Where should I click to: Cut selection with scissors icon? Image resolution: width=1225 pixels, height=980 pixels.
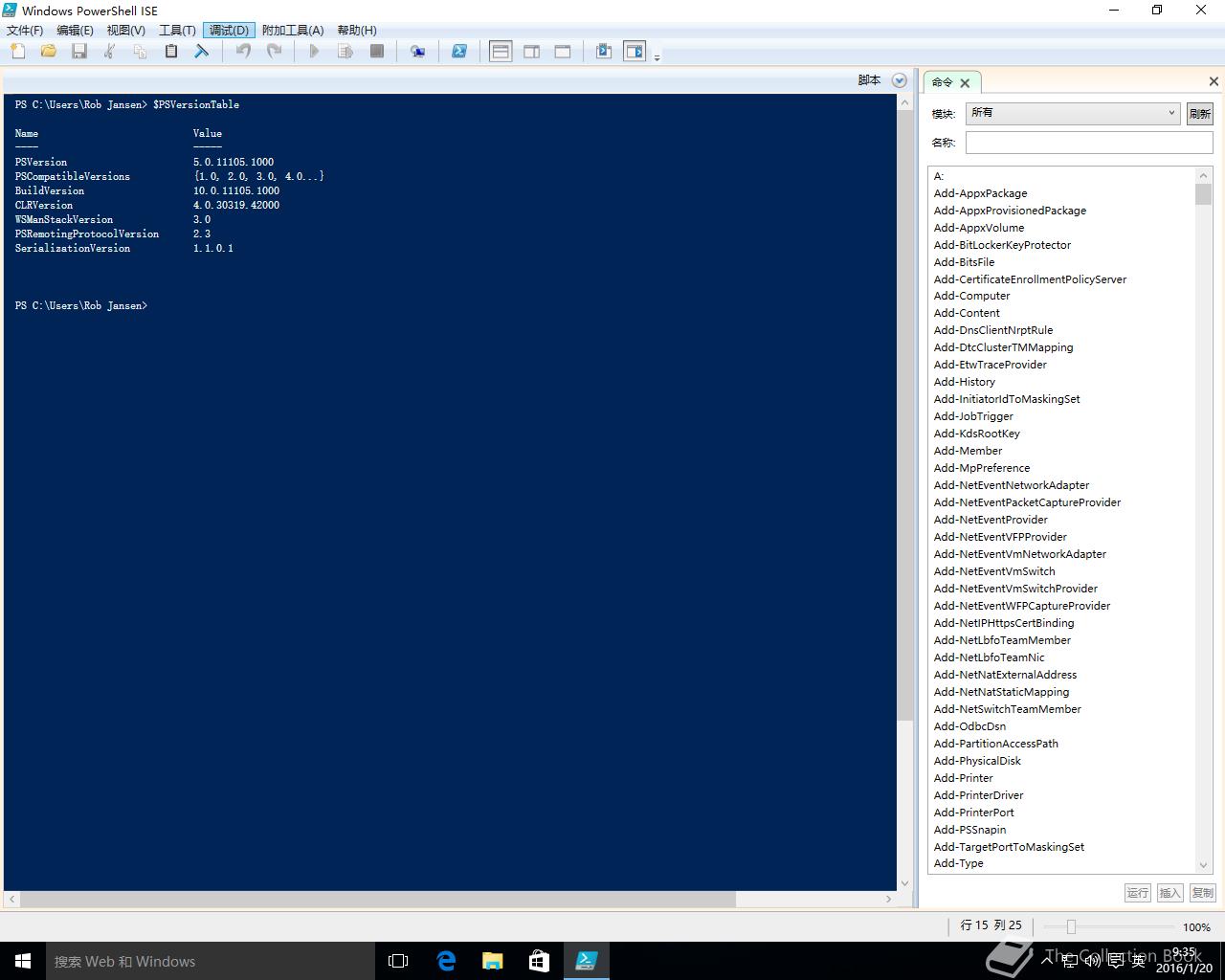(110, 52)
